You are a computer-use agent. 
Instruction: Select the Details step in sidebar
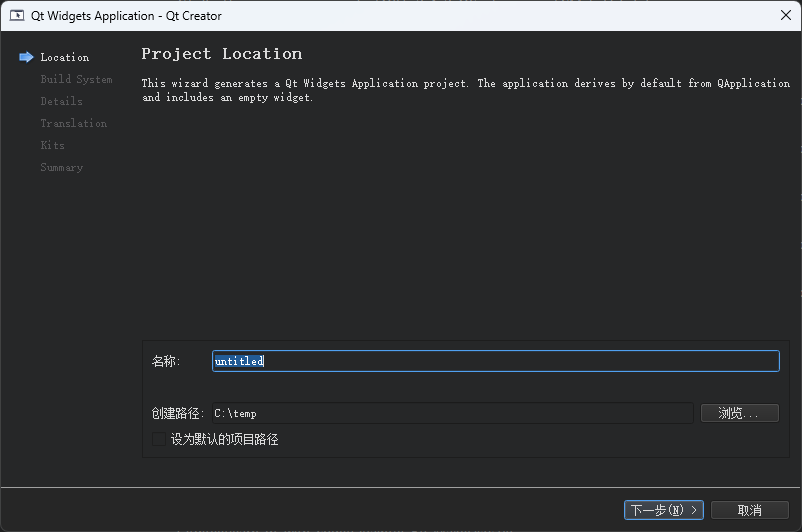click(61, 102)
